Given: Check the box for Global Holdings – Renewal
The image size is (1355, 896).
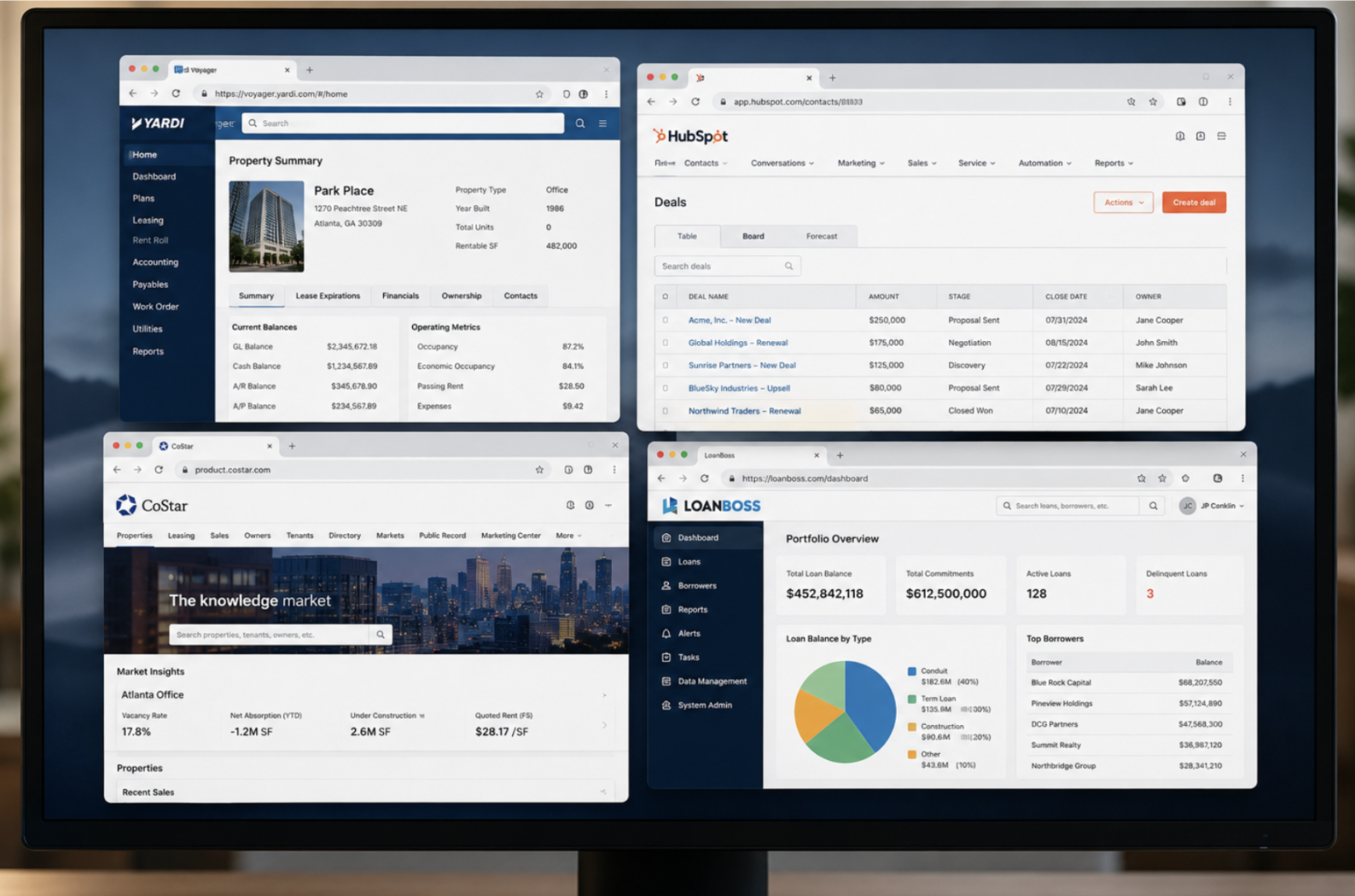Looking at the screenshot, I should click(x=665, y=343).
